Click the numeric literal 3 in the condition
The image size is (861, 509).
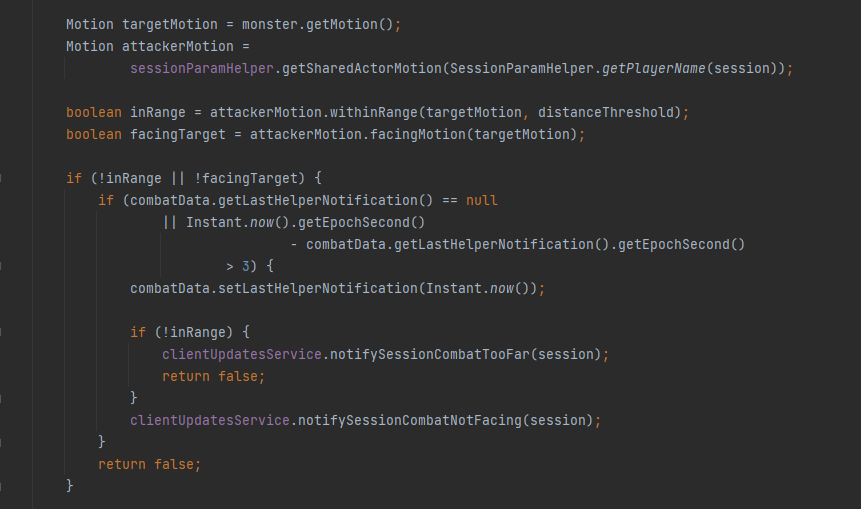pyautogui.click(x=245, y=266)
